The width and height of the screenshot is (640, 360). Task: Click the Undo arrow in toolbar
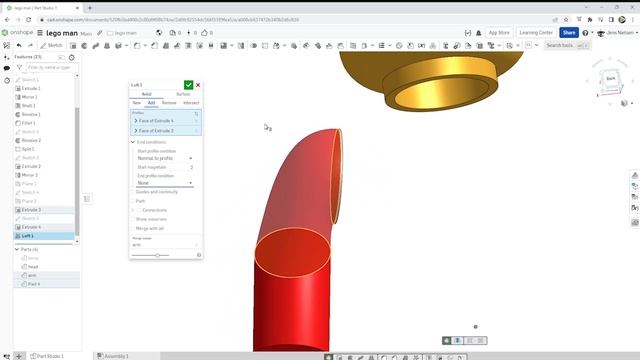tap(19, 45)
